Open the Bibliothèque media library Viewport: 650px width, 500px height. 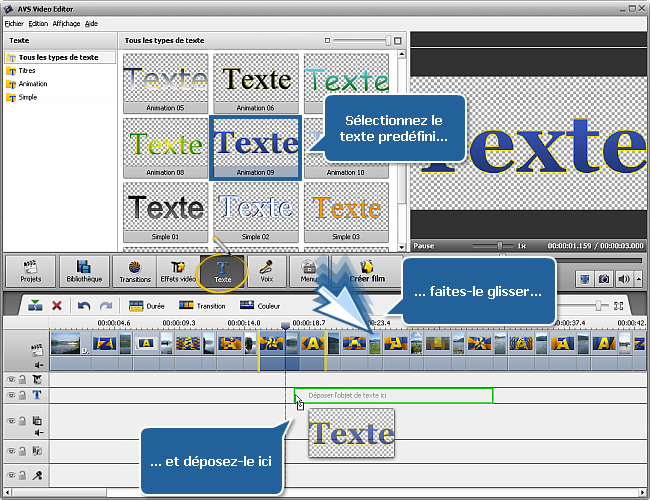coord(85,271)
